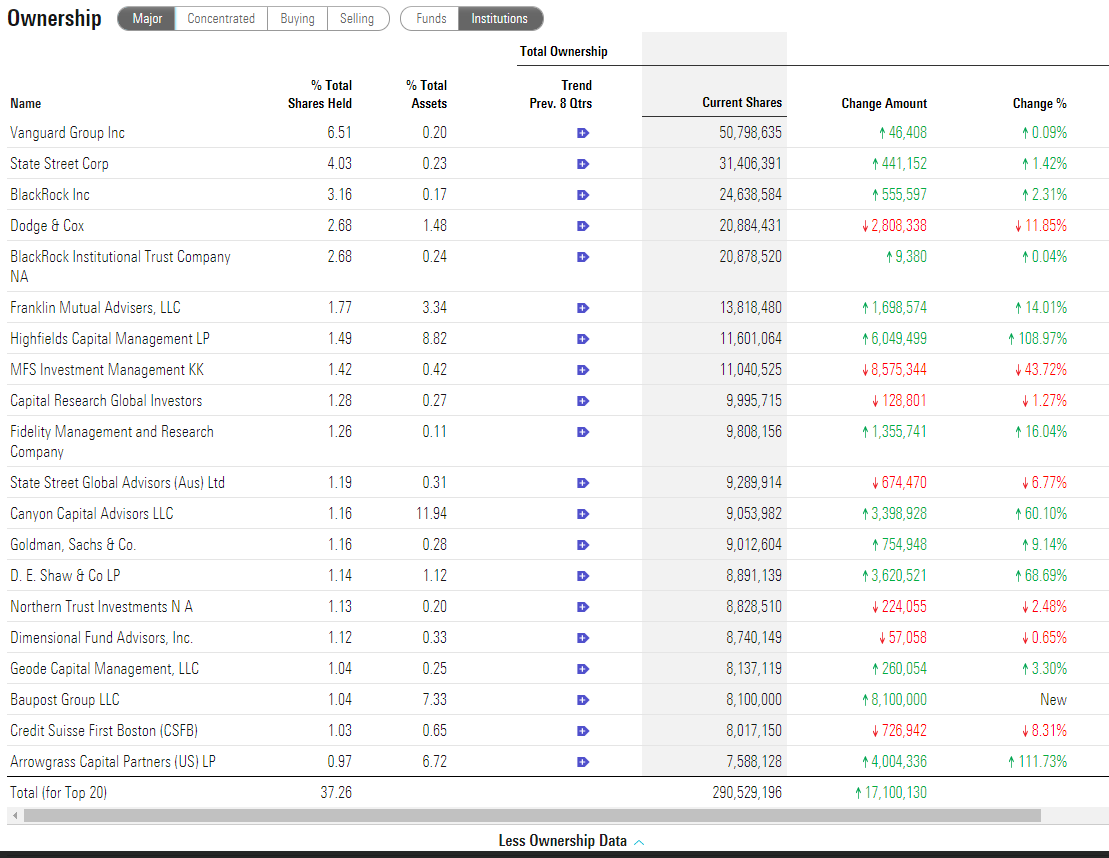Sort by Change % column
1109x858 pixels.
[1040, 103]
